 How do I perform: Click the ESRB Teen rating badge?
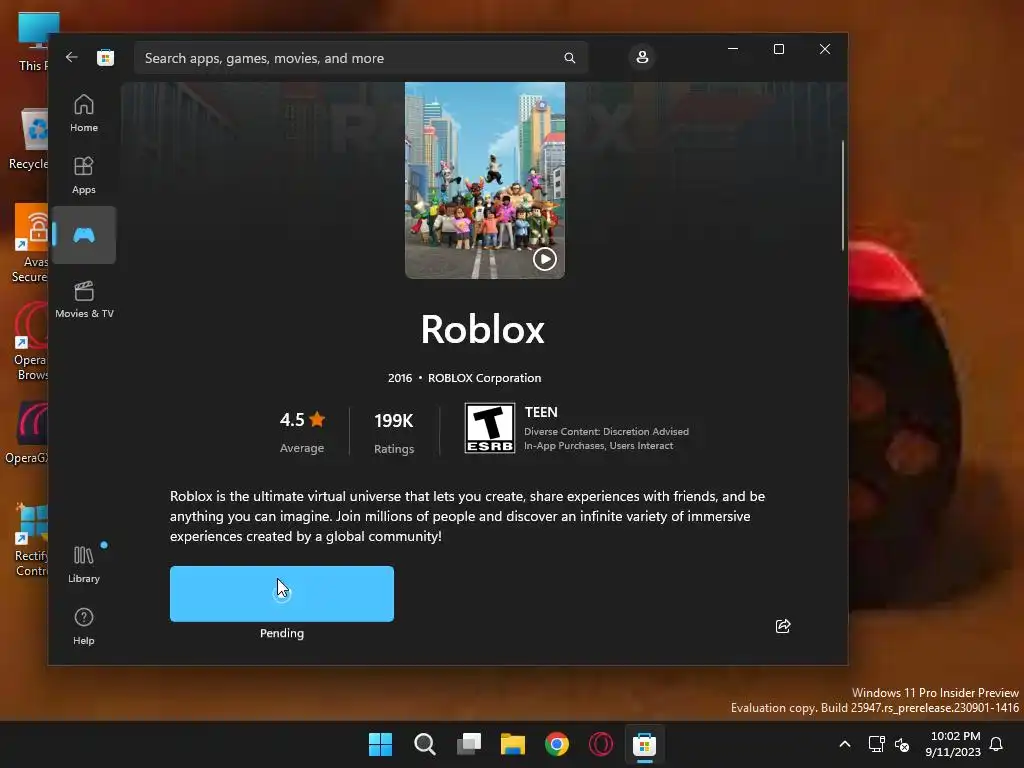(x=490, y=428)
